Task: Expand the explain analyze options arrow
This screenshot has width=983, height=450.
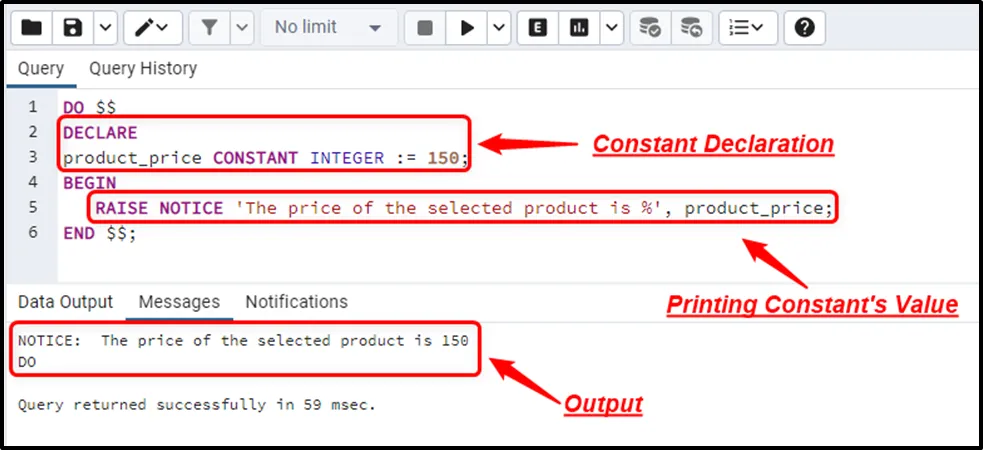Action: click(611, 28)
